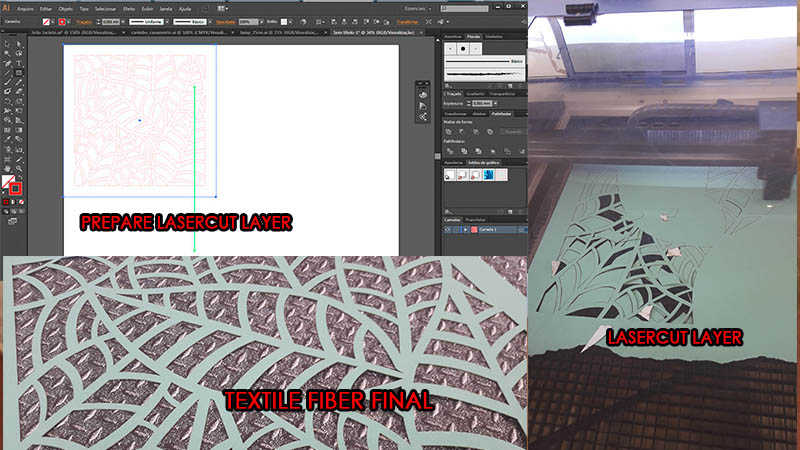Screen dimensions: 800x450
Task: Select the Scale tool
Action: [x=19, y=102]
